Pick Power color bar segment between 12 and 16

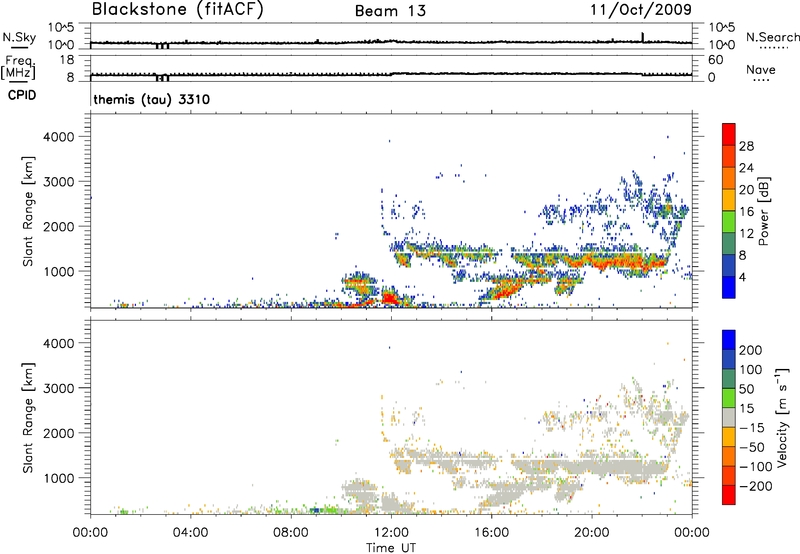(x=729, y=222)
